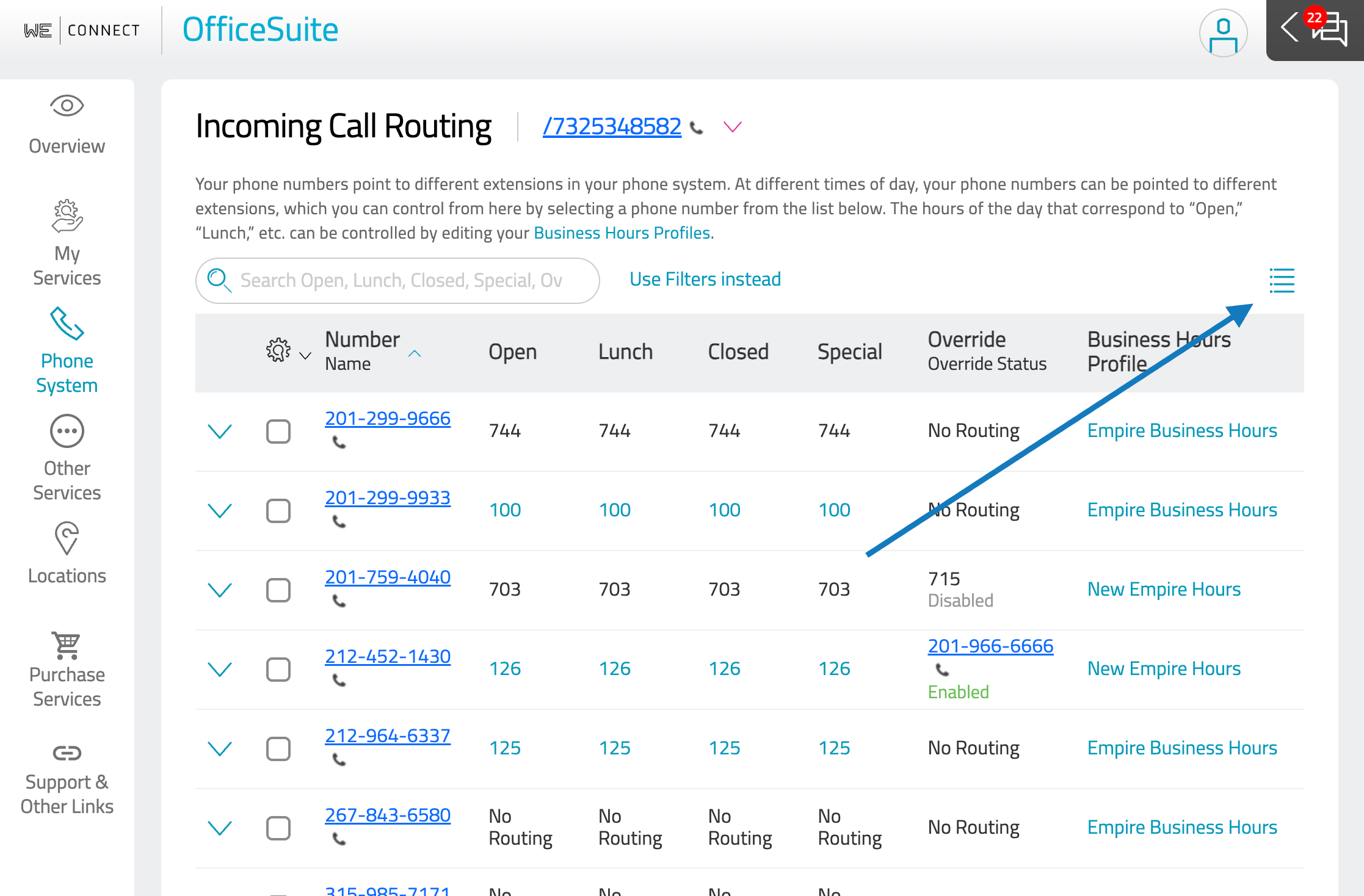Open the 201-759-4040 number link
The image size is (1364, 896).
click(388, 577)
